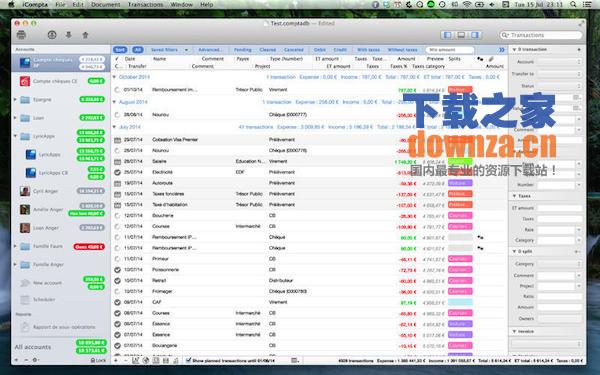600x375 pixels.
Task: Toggle cleared status of Retrait transaction
Action: tap(117, 280)
